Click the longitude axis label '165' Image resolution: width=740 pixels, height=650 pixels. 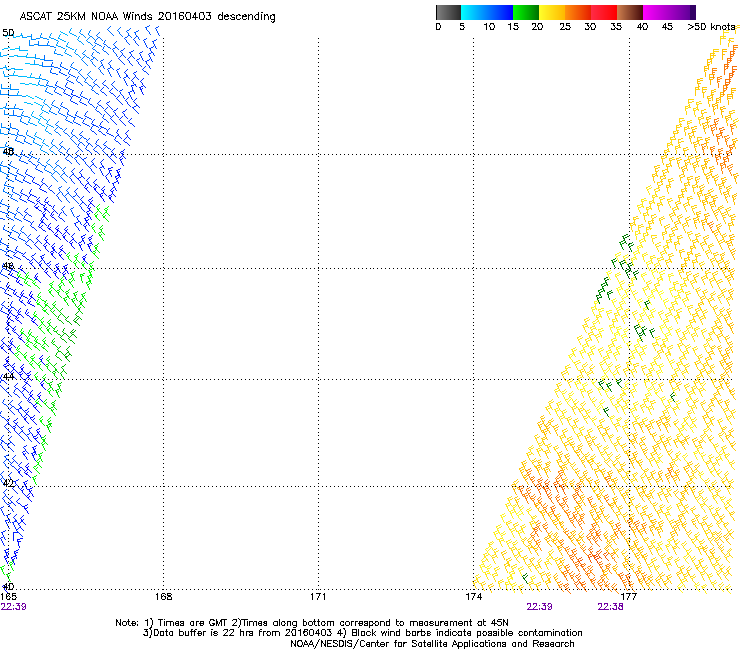tap(8, 597)
